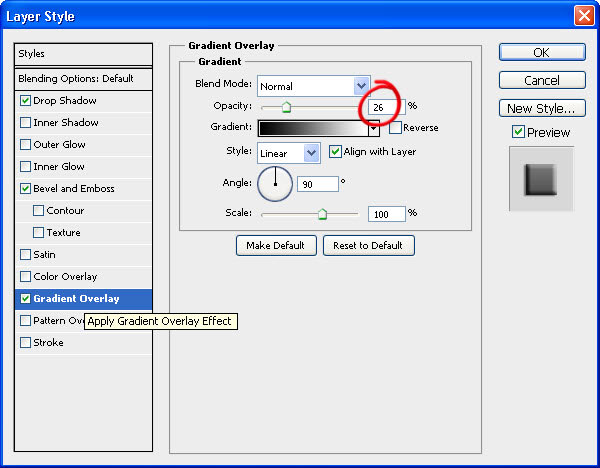Enable the Pattern Overlay checkbox
Screen dimensions: 600x468
pos(25,320)
